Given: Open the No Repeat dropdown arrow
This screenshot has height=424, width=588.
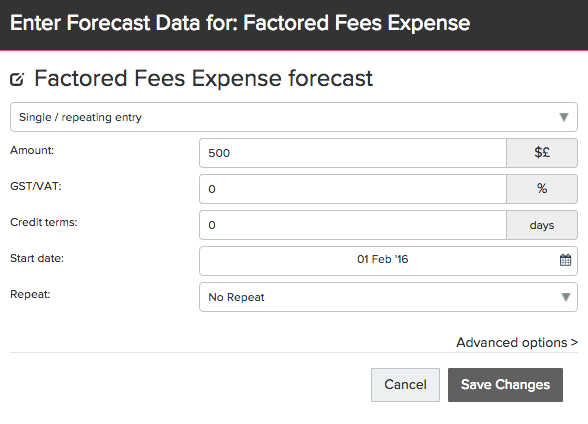Looking at the screenshot, I should click(x=566, y=297).
